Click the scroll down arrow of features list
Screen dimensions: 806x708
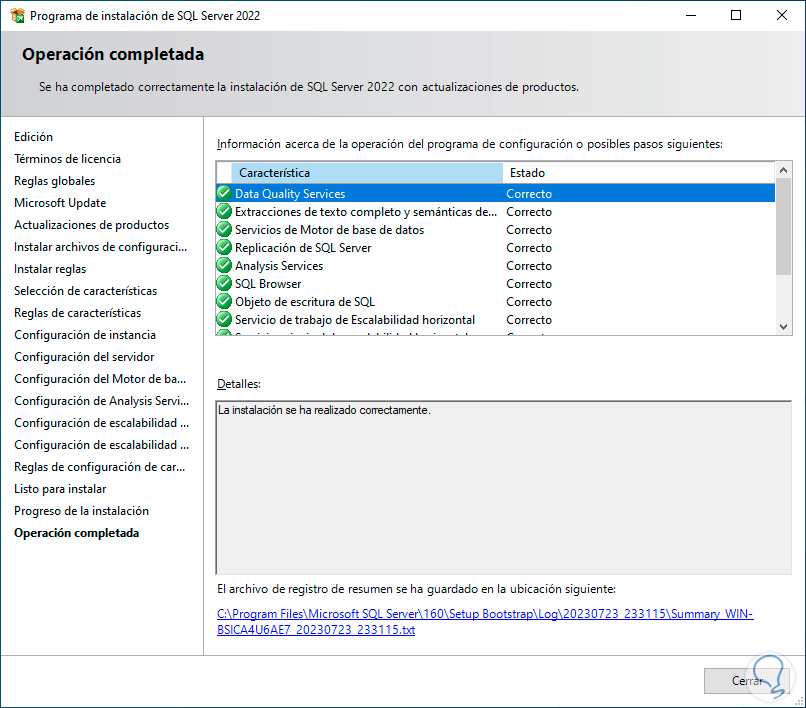click(783, 327)
